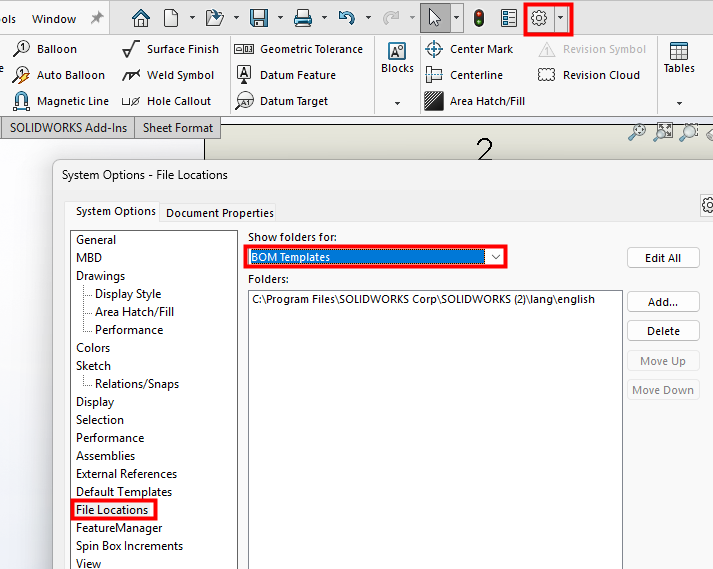Expand the Options gear dropdown arrow
Image resolution: width=713 pixels, height=569 pixels.
(x=561, y=18)
